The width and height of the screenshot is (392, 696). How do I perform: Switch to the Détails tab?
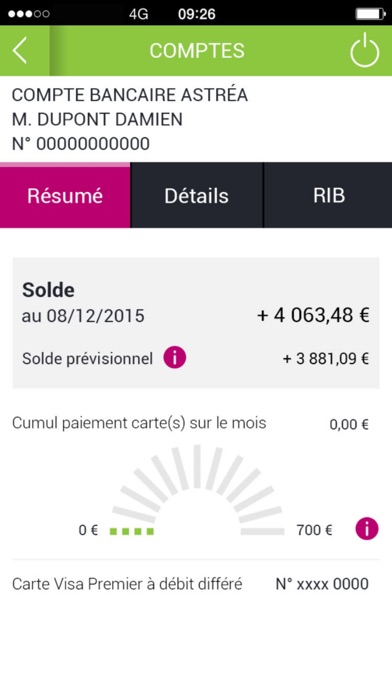tap(197, 195)
